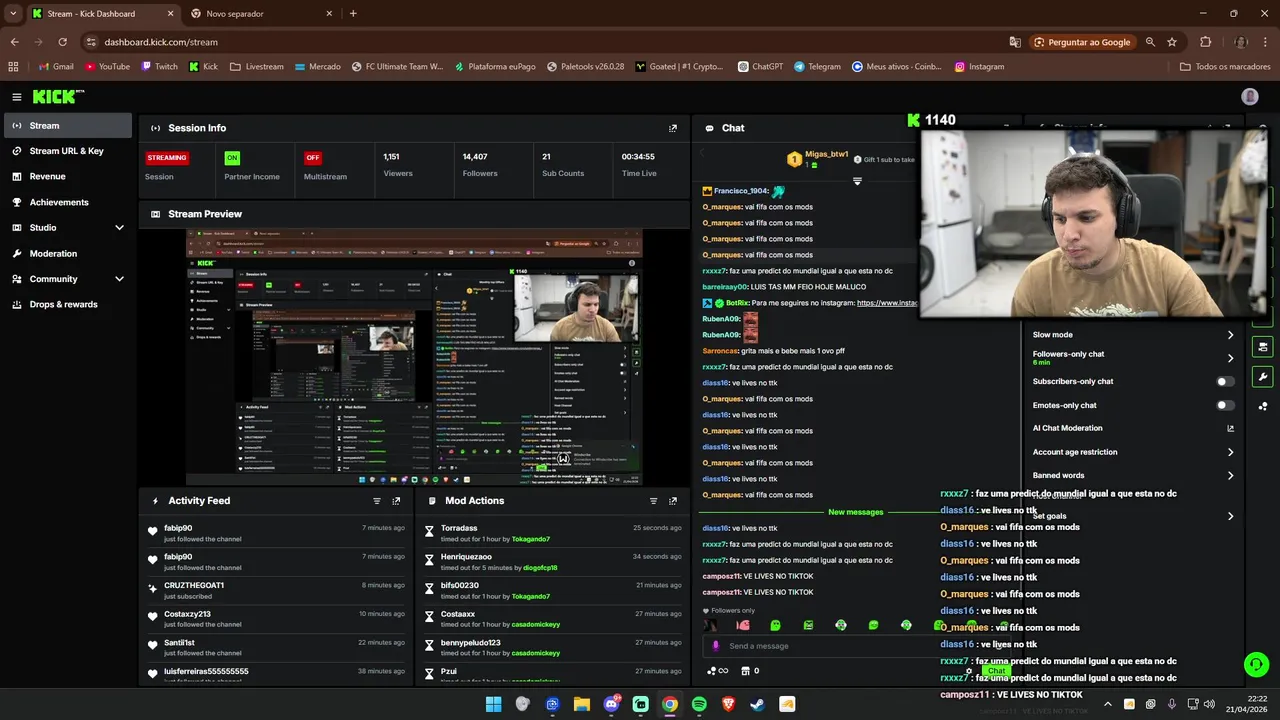
Task: Open the Twitch bookmark
Action: pyautogui.click(x=159, y=67)
